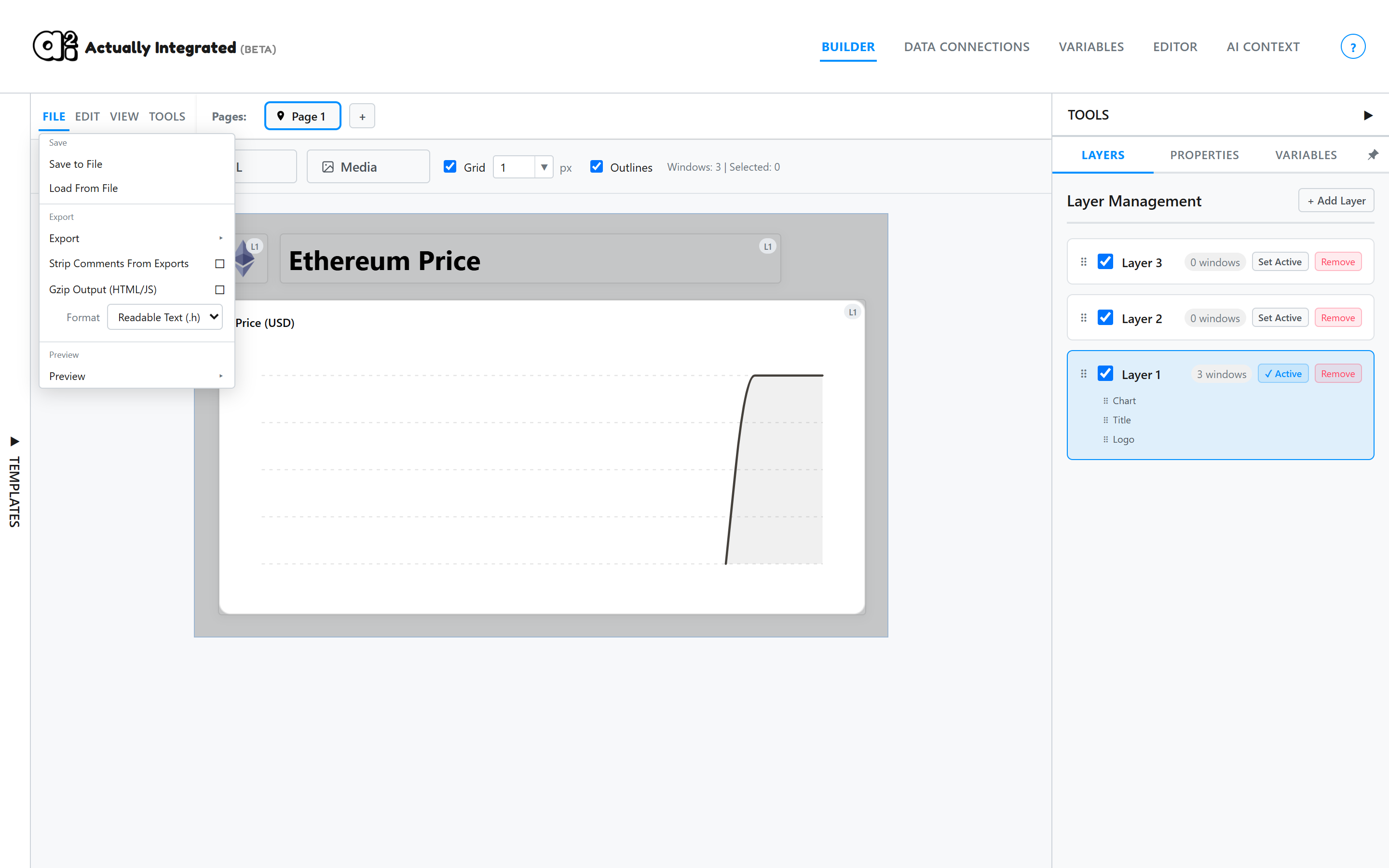Click the 3 windows count on Layer 1

pos(1221,374)
